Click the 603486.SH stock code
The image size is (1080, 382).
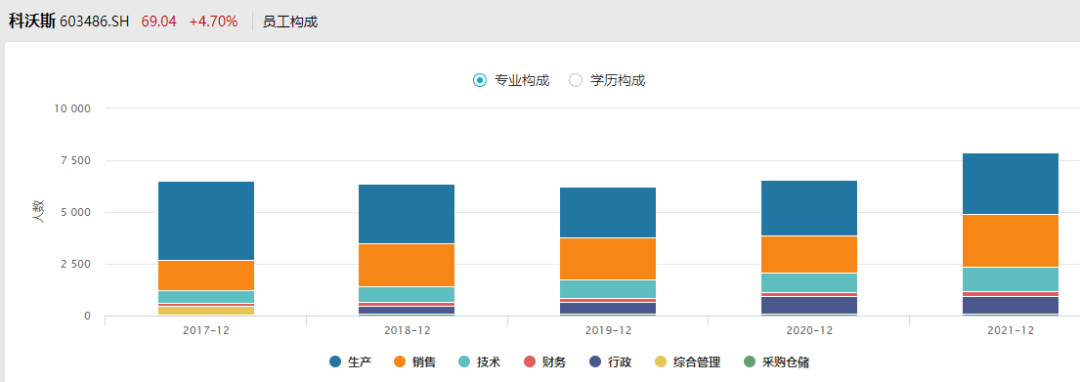click(94, 21)
